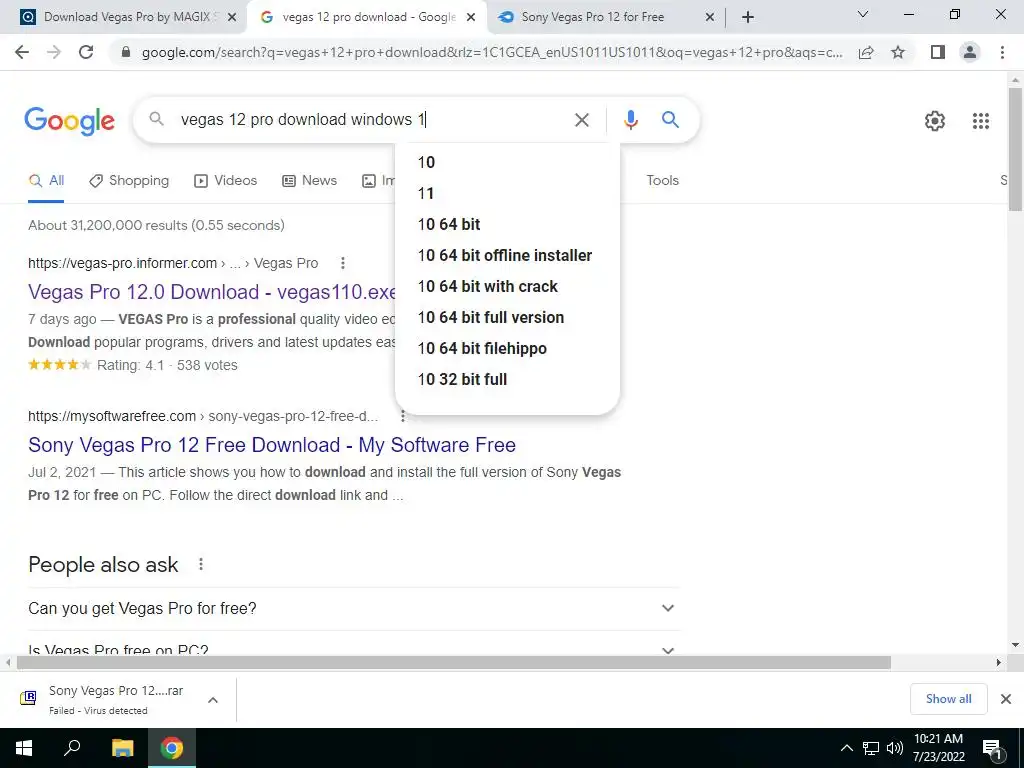Choose the "10" suggestion
Screen dimensions: 1024x768
tap(507, 163)
